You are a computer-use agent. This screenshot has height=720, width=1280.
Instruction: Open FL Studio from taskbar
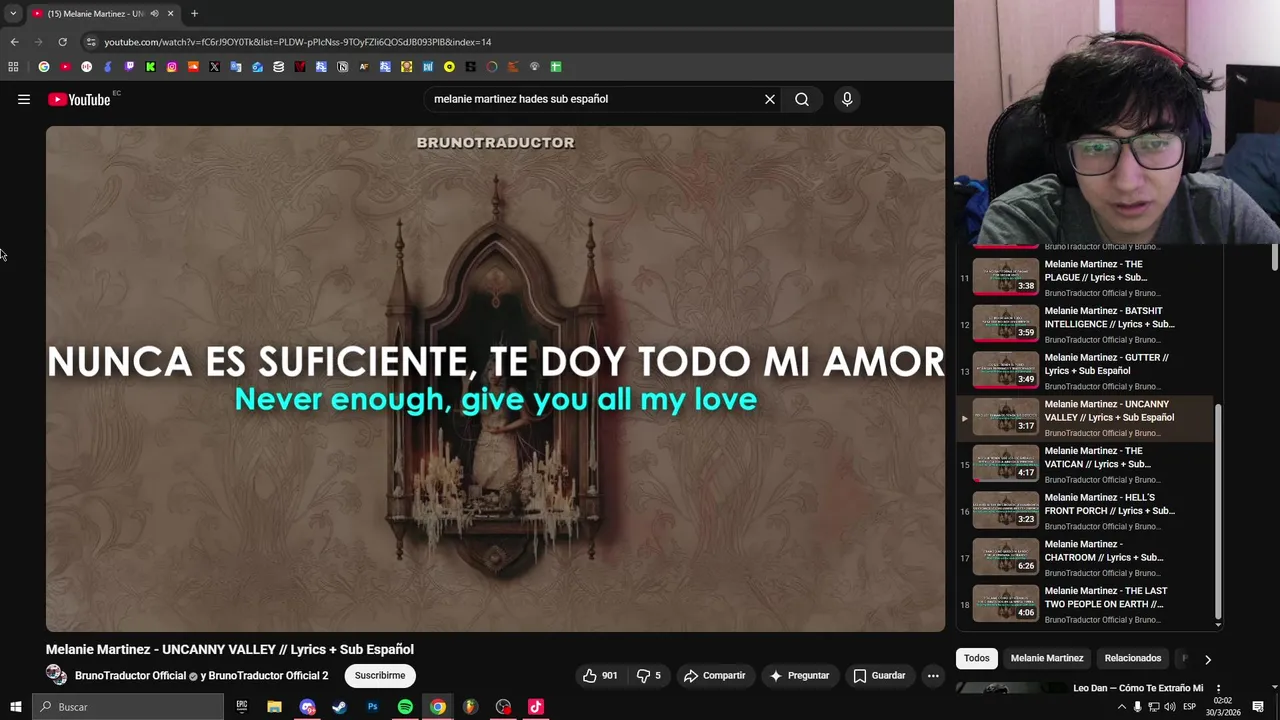coord(470,707)
